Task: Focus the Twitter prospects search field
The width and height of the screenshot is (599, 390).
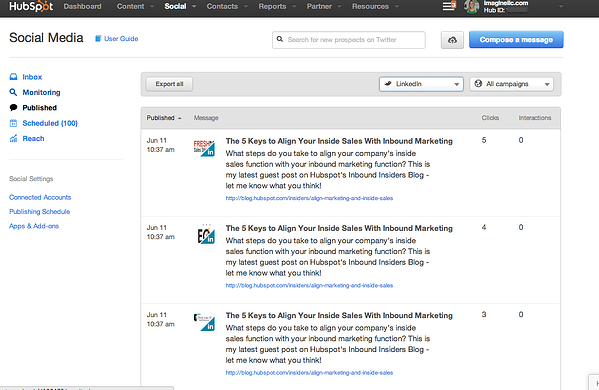Action: pyautogui.click(x=349, y=40)
